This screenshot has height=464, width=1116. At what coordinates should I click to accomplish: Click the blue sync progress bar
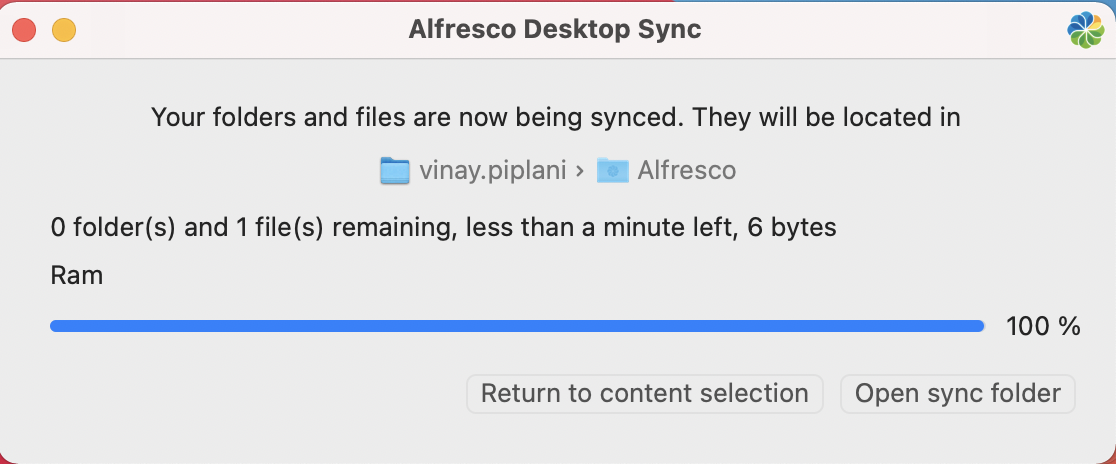(517, 326)
